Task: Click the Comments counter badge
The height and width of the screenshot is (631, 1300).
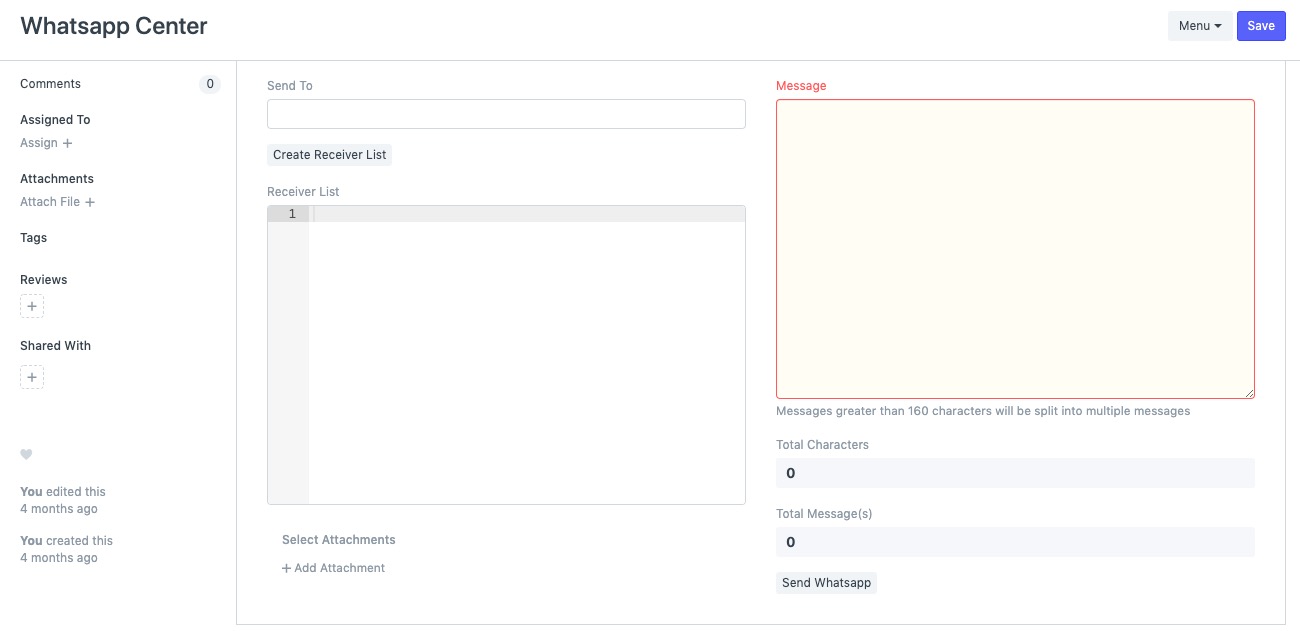Action: click(210, 84)
